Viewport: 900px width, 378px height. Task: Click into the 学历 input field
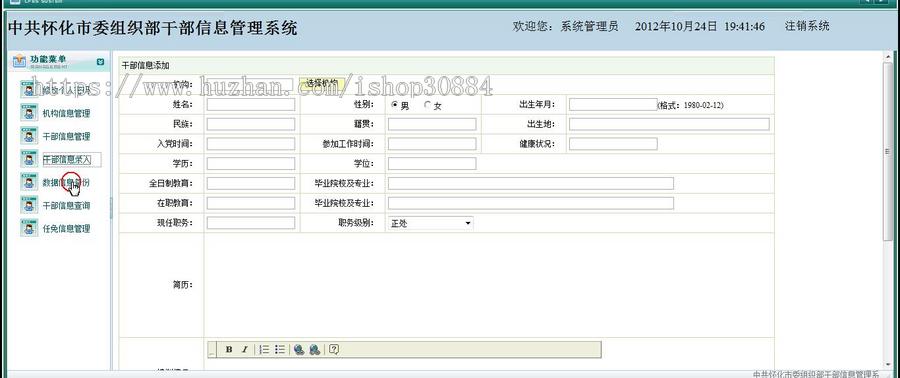[x=251, y=163]
